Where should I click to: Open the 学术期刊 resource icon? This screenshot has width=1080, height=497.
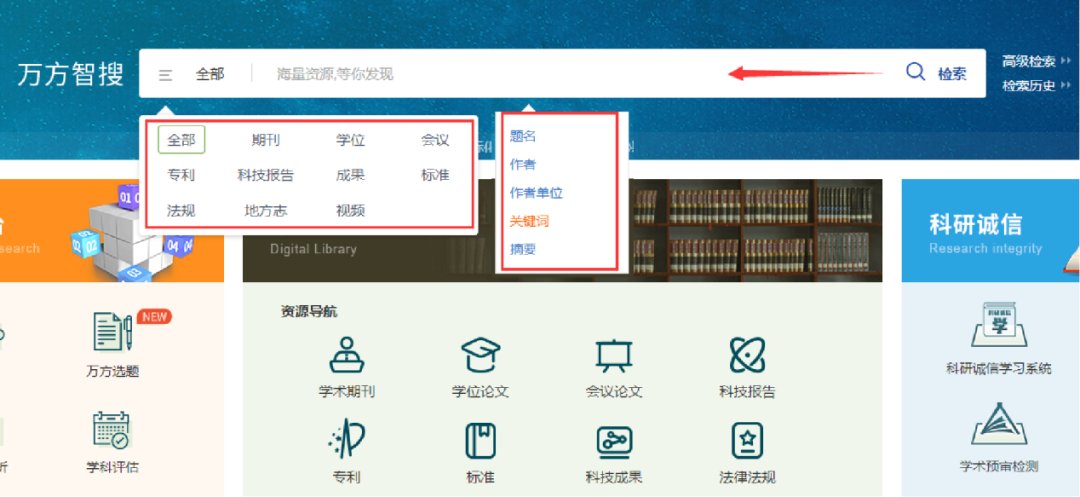click(x=346, y=355)
